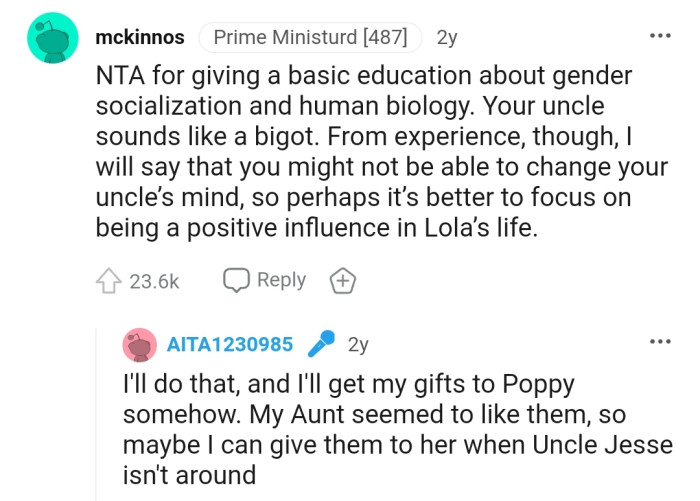Click mckinnos green avatar icon
The height and width of the screenshot is (501, 700).
52,38
